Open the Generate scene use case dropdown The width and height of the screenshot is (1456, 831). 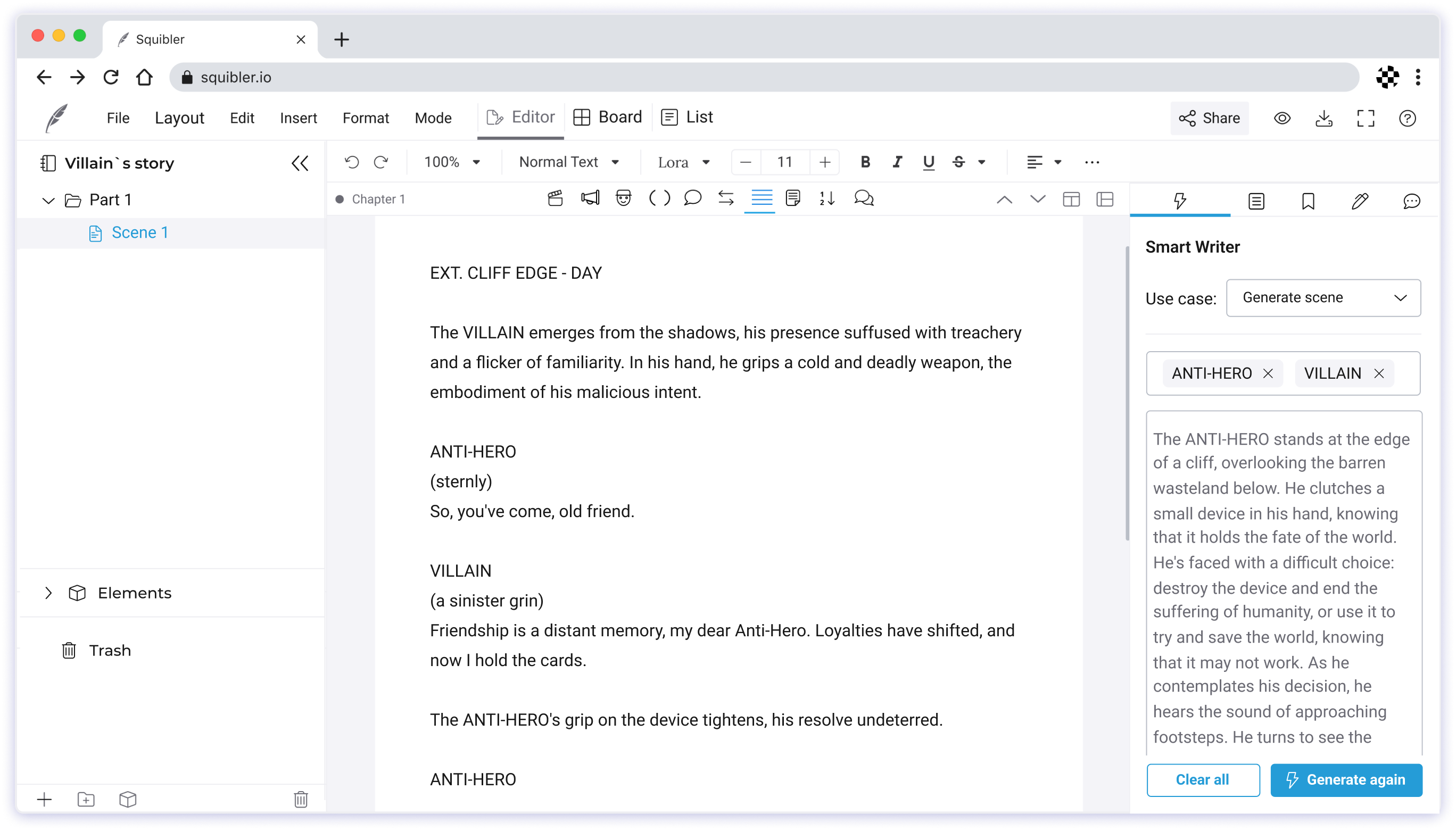click(1322, 297)
